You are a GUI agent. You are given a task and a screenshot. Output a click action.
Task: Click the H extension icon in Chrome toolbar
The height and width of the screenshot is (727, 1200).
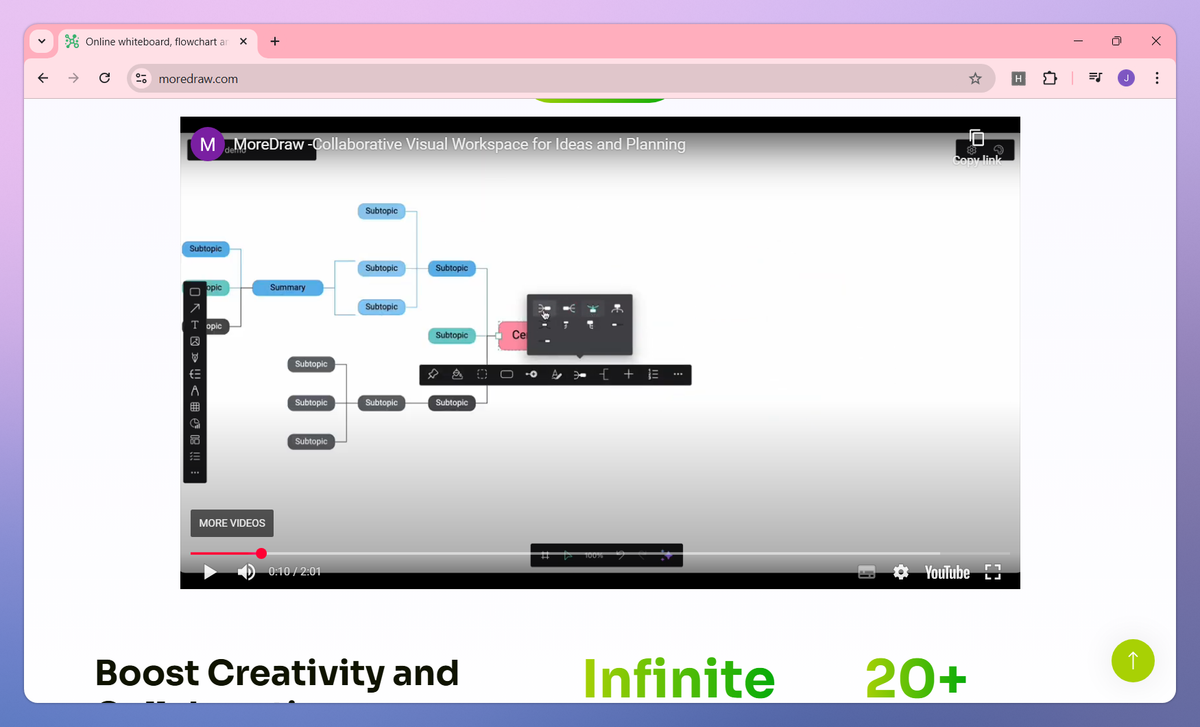1018,78
